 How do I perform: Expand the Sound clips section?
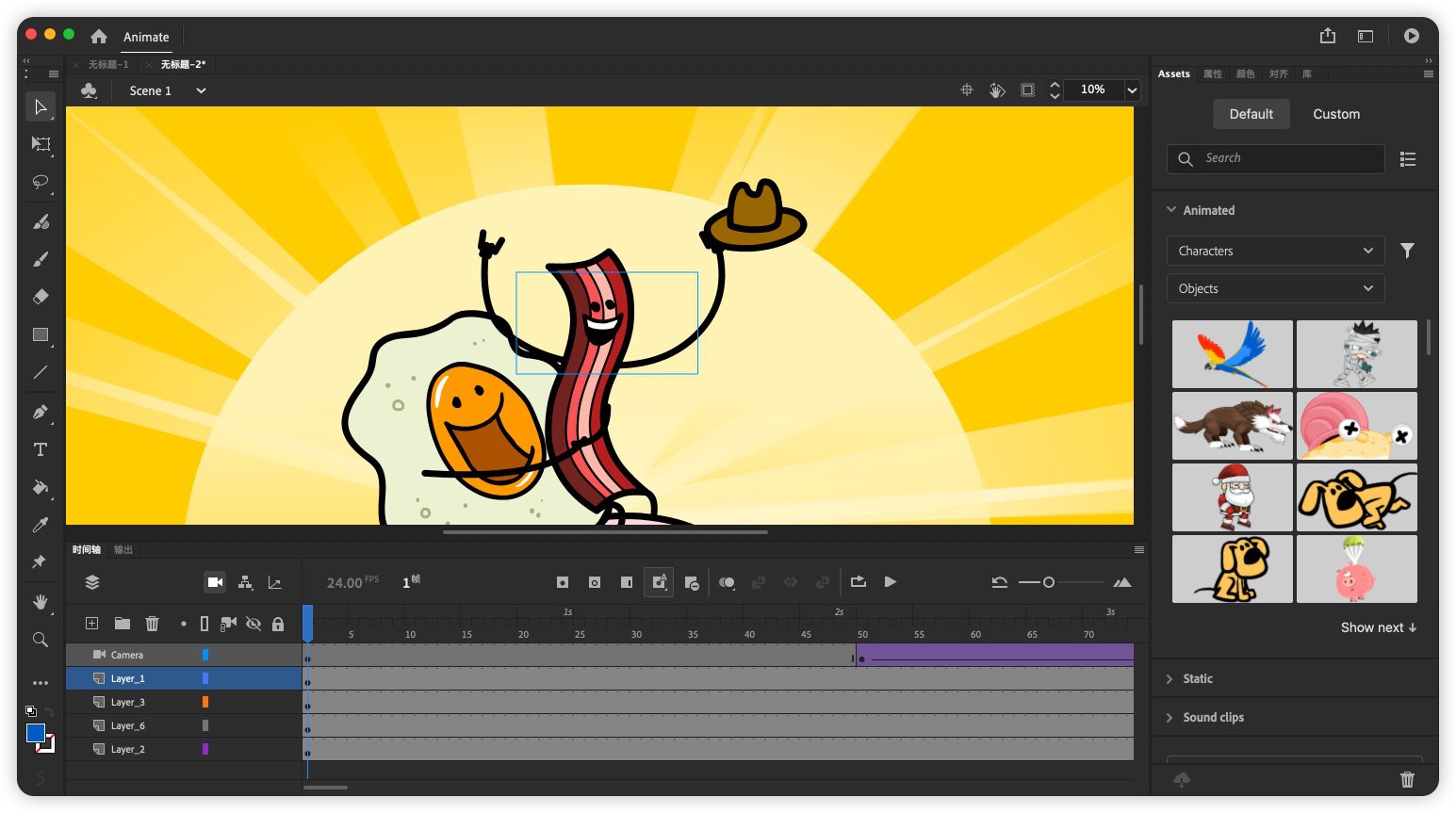1213,717
